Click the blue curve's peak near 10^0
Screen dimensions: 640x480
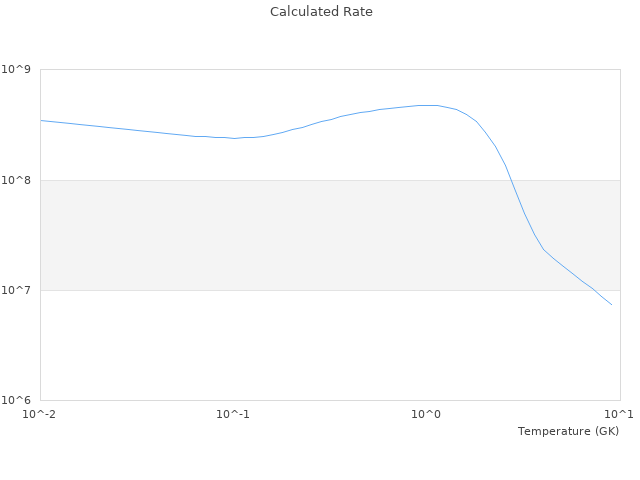428,105
